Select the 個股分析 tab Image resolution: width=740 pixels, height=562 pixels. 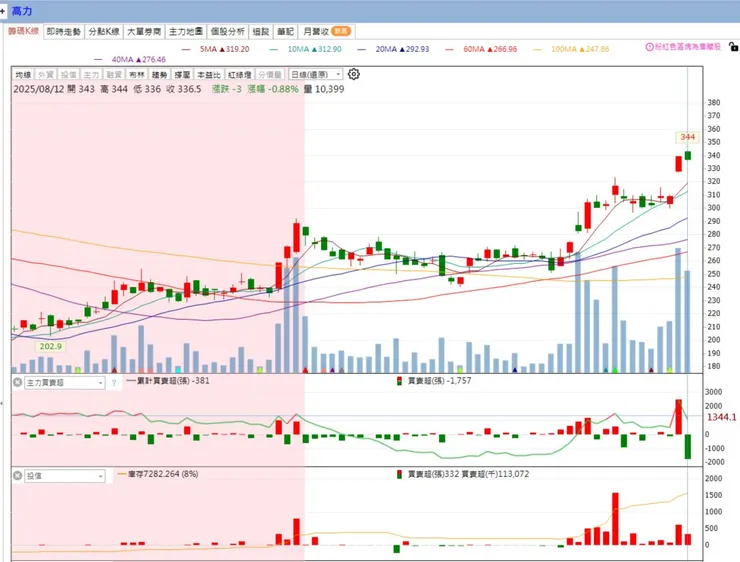click(x=227, y=32)
